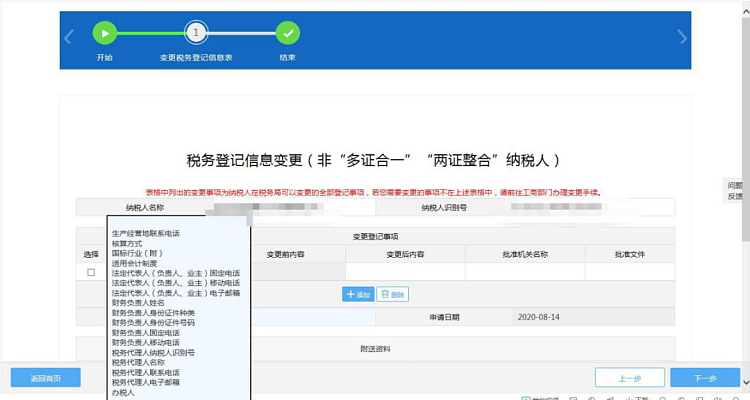The height and width of the screenshot is (400, 750).
Task: Click the 申请日期 label
Action: (x=444, y=317)
